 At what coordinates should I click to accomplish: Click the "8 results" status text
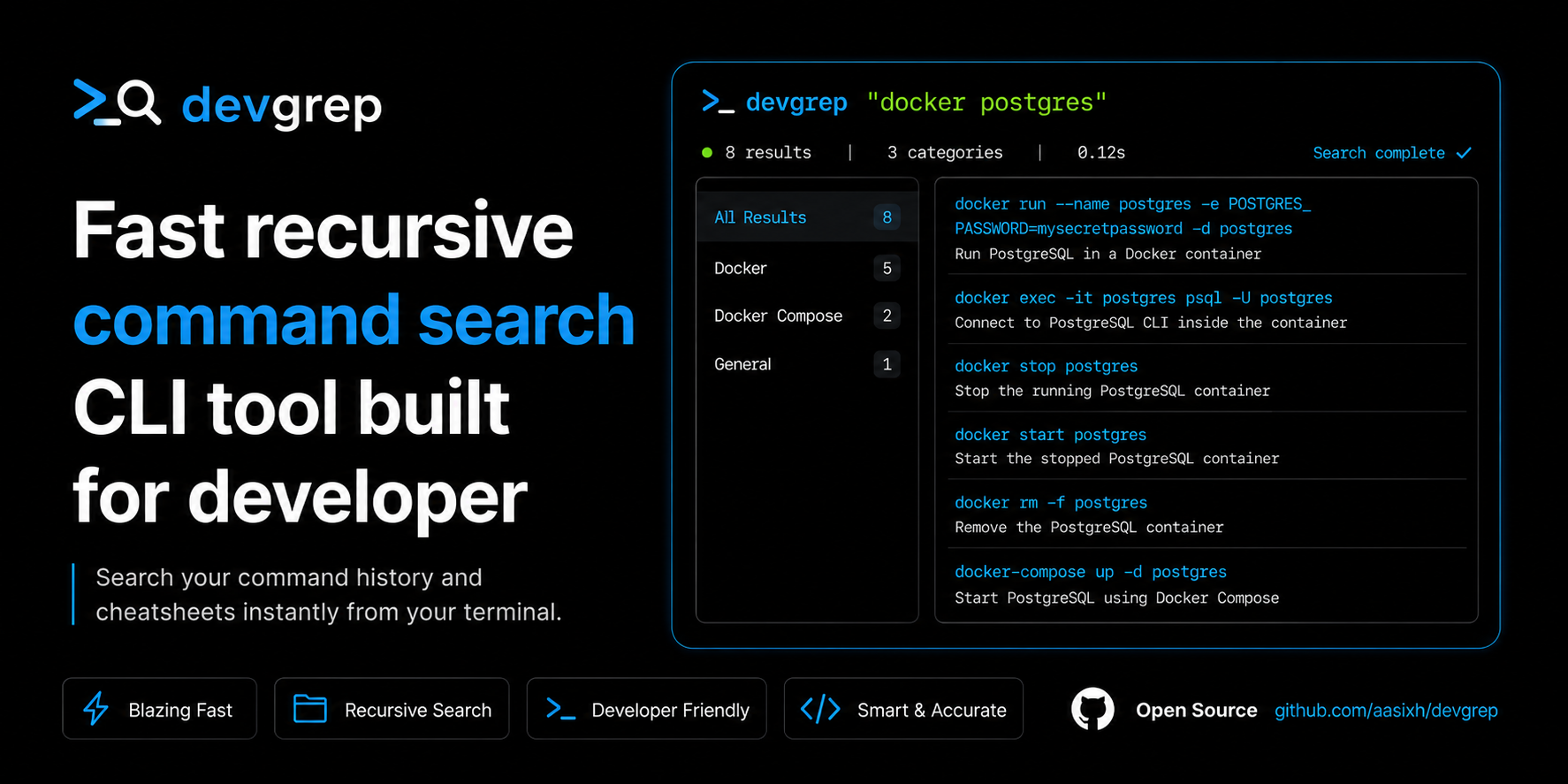point(768,153)
